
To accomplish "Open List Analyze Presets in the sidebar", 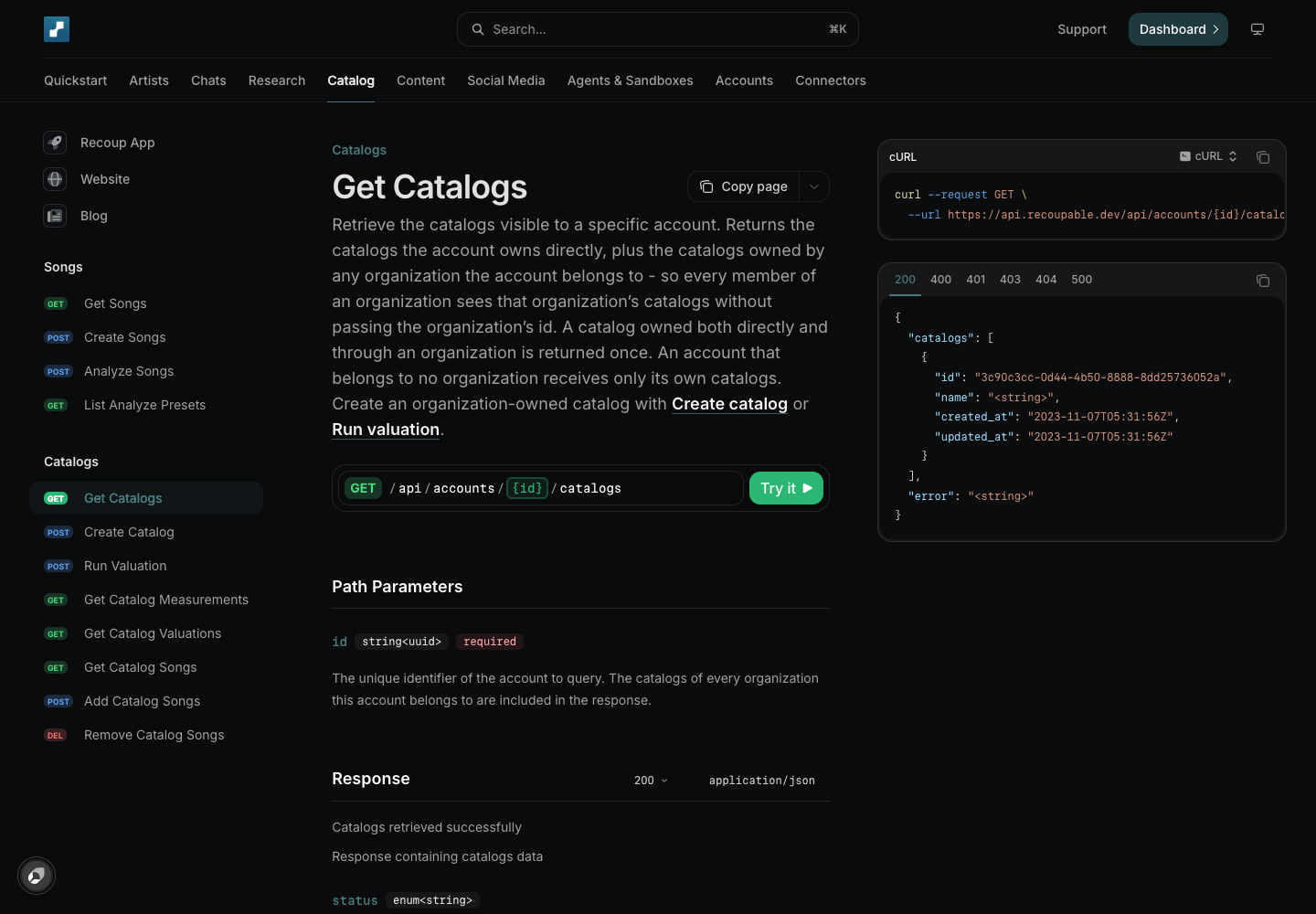I will click(x=146, y=405).
